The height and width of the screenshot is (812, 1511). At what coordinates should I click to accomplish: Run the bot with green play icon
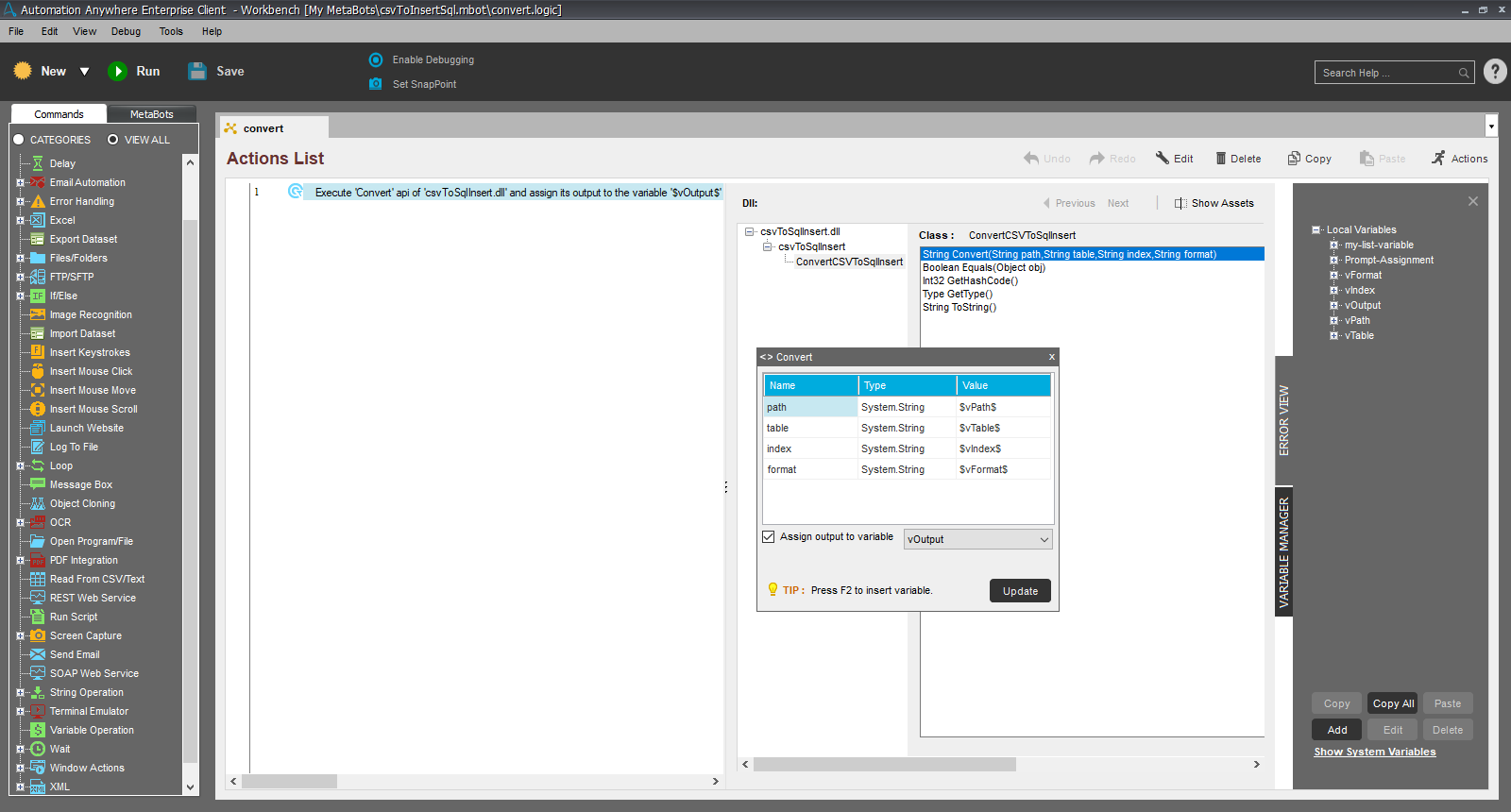[117, 71]
